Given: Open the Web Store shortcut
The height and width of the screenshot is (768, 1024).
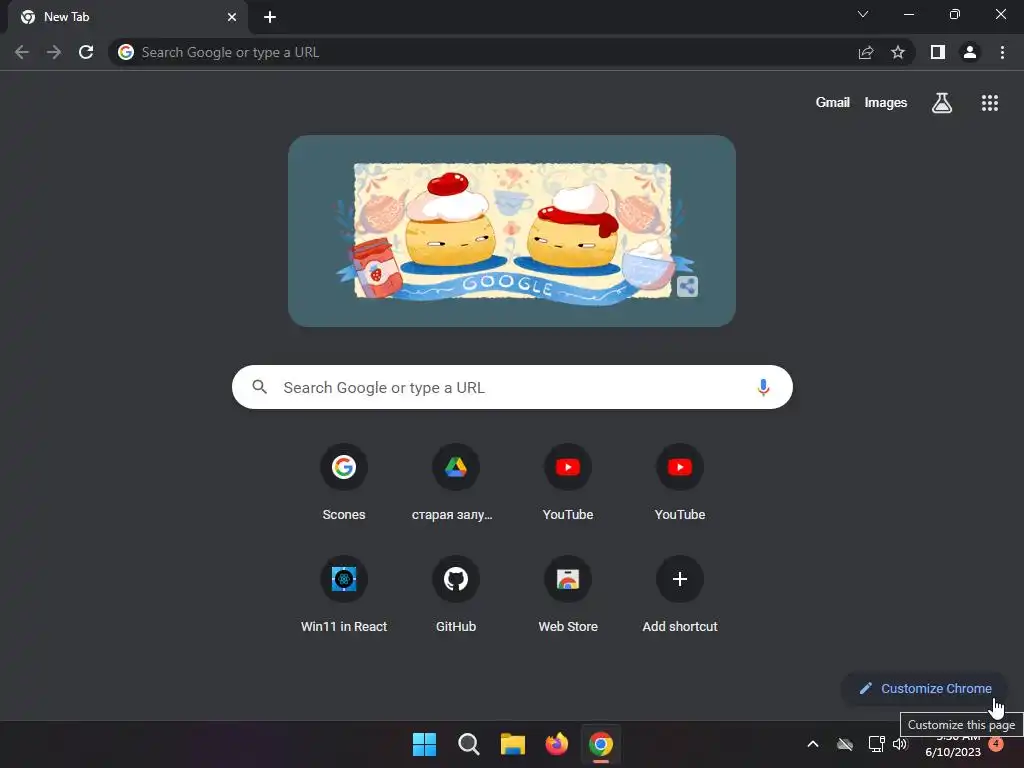Looking at the screenshot, I should coord(568,594).
